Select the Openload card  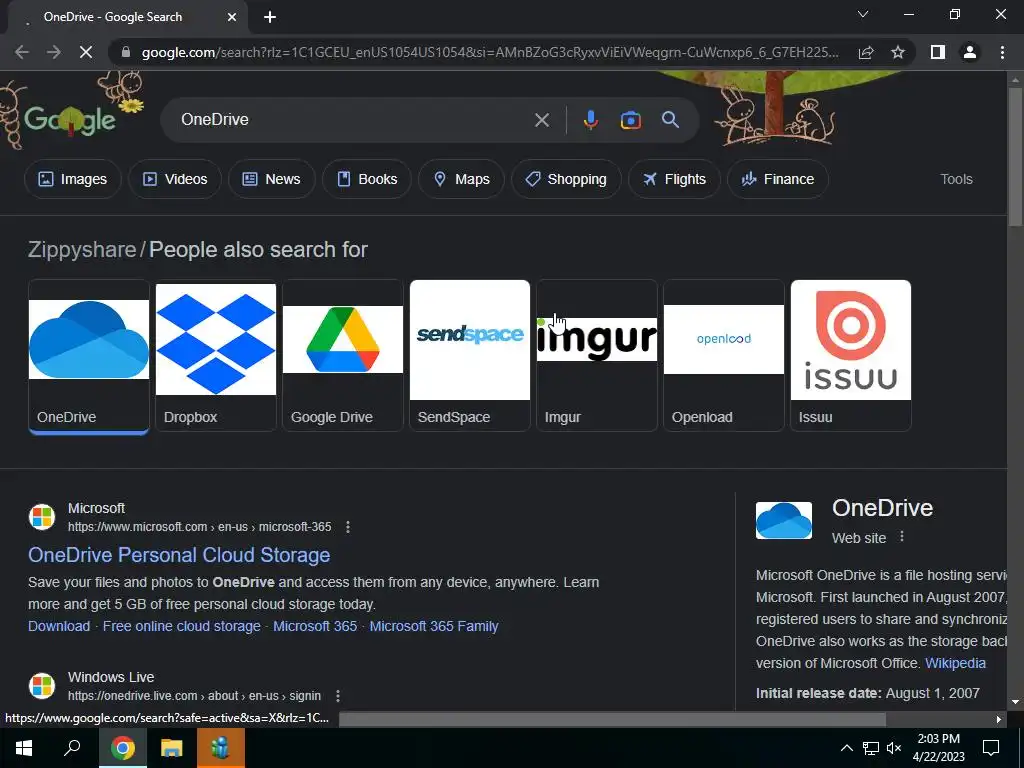[x=724, y=356]
